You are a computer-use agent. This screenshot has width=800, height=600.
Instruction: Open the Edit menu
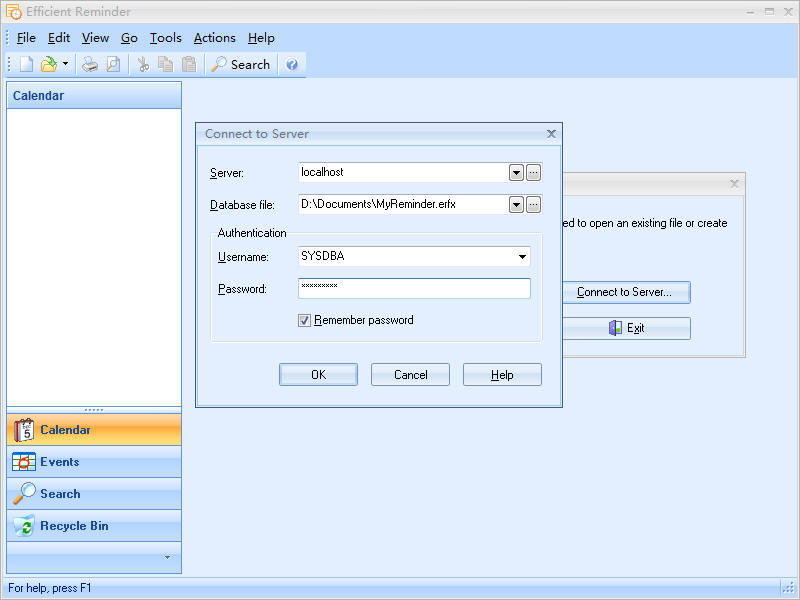(59, 38)
